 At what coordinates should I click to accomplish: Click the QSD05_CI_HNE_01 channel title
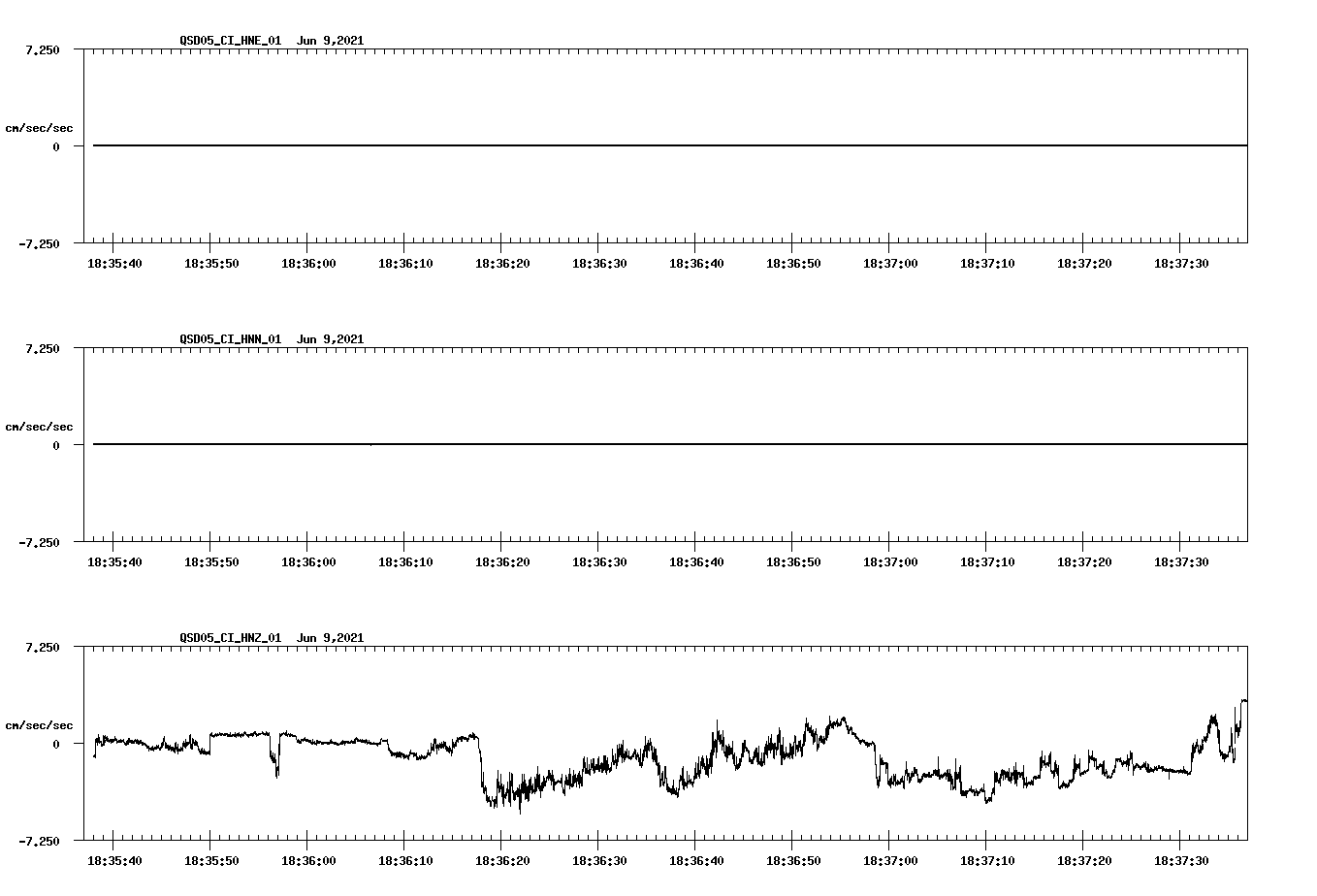tap(231, 41)
